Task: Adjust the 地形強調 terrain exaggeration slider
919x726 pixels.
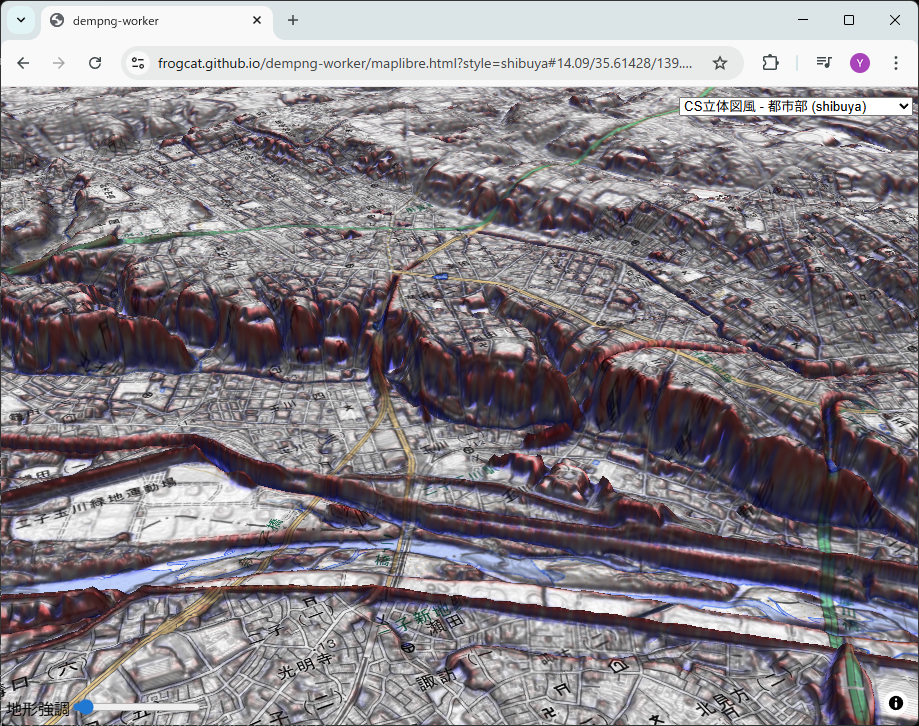Action: click(x=138, y=707)
